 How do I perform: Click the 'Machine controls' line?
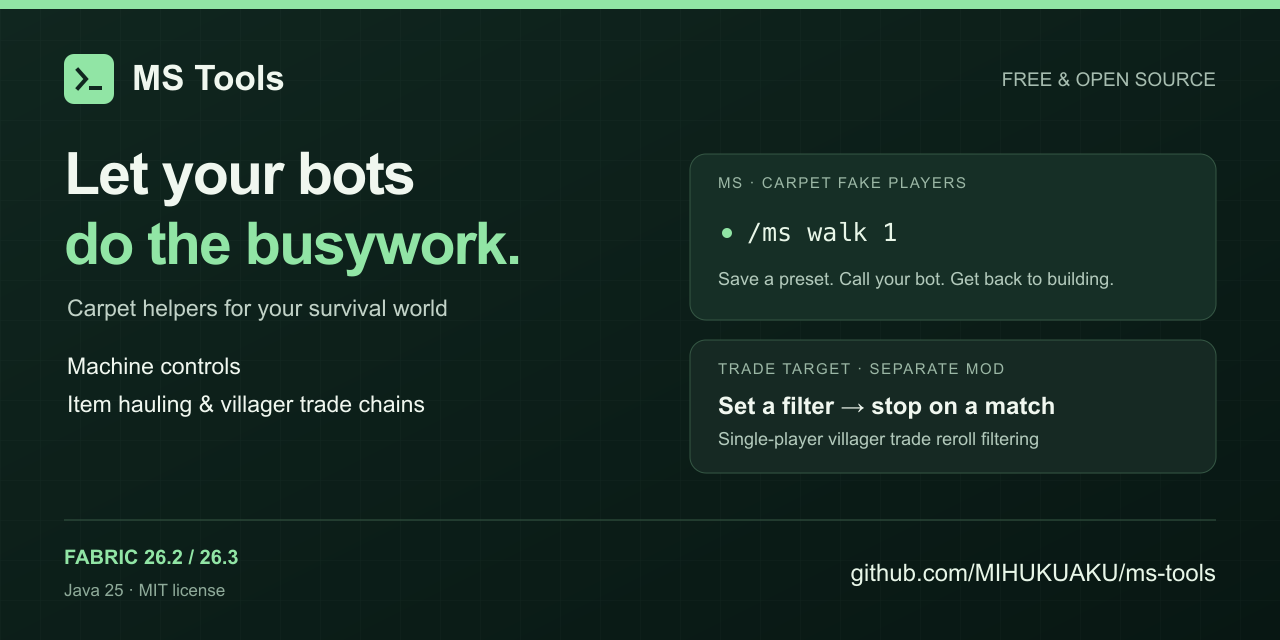coord(154,366)
